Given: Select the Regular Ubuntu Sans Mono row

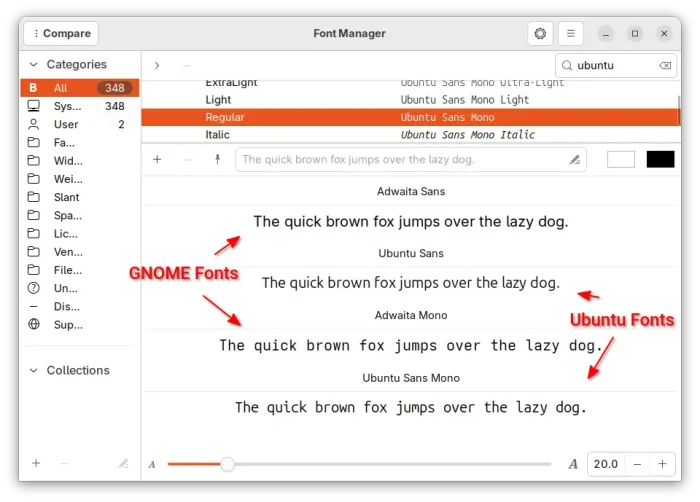Looking at the screenshot, I should click(x=411, y=117).
